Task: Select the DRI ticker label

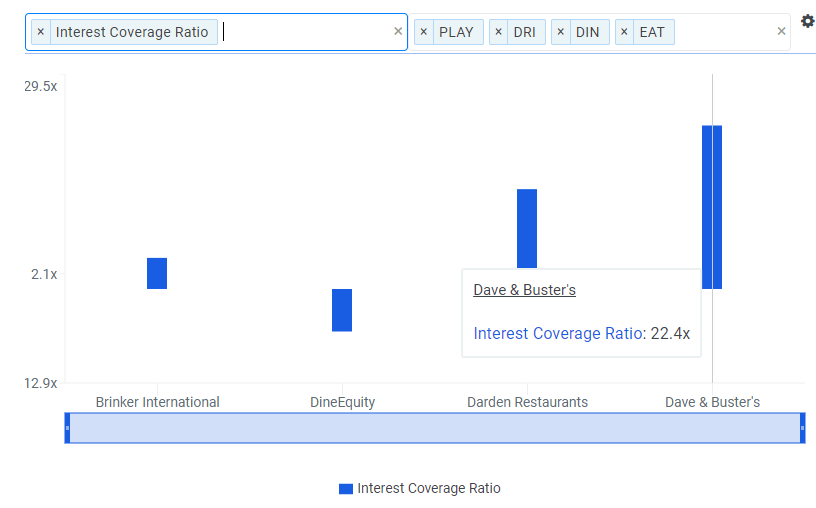Action: pyautogui.click(x=525, y=32)
